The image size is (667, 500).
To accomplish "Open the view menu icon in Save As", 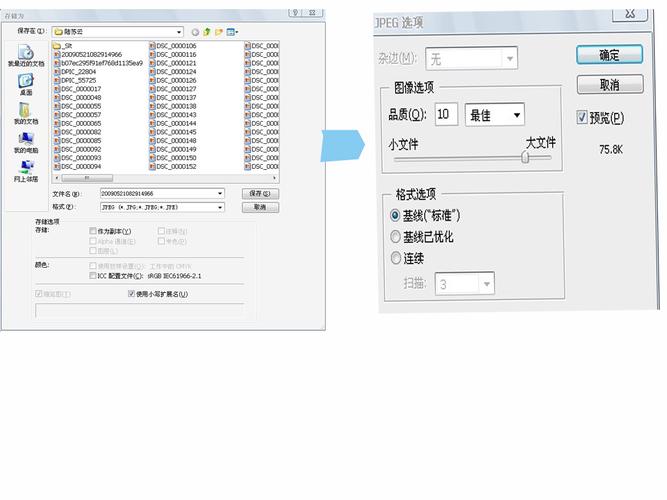I will click(232, 32).
